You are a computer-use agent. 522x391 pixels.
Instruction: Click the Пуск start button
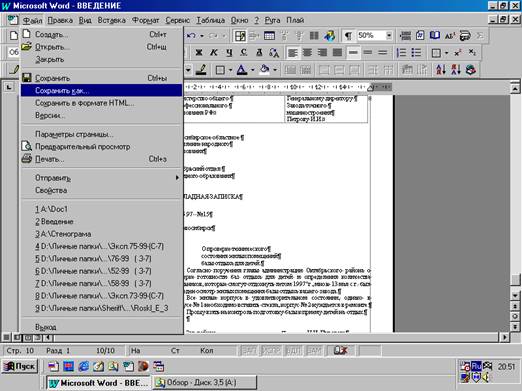20,366
